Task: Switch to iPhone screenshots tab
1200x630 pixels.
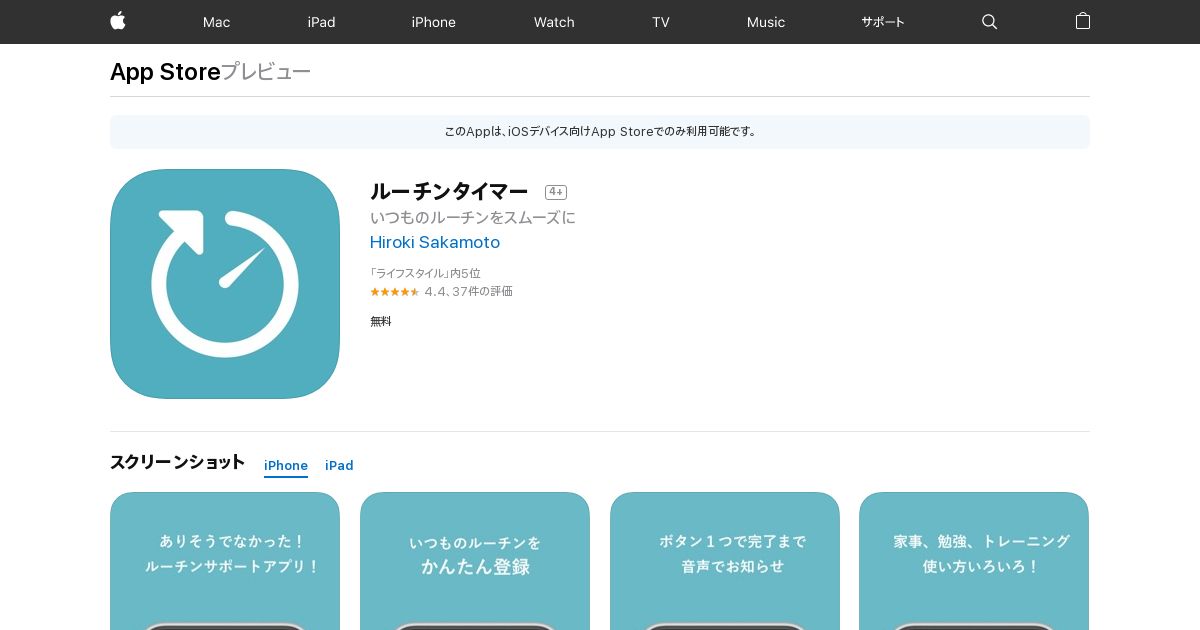Action: tap(286, 466)
